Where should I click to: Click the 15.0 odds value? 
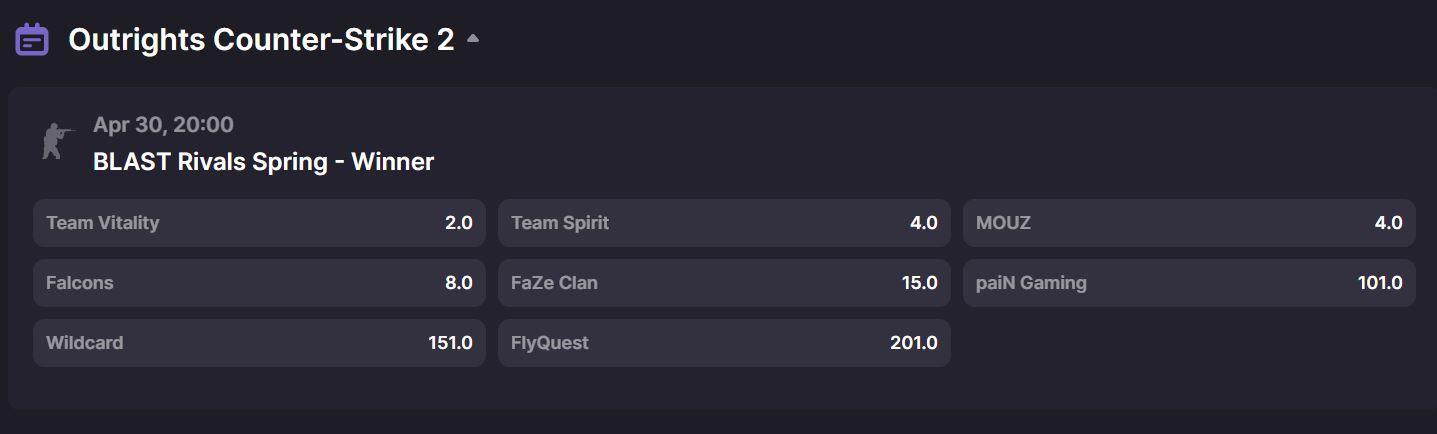(919, 283)
